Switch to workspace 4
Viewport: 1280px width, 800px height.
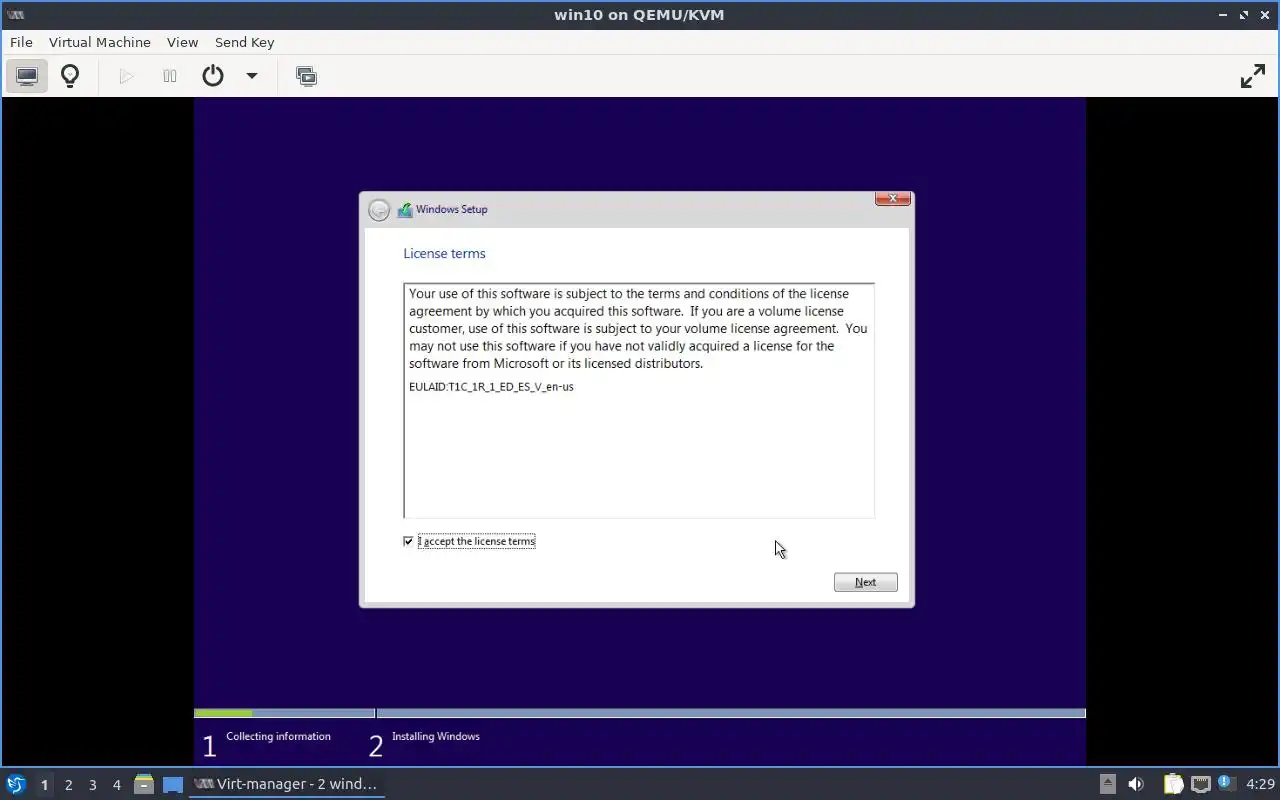pyautogui.click(x=116, y=785)
